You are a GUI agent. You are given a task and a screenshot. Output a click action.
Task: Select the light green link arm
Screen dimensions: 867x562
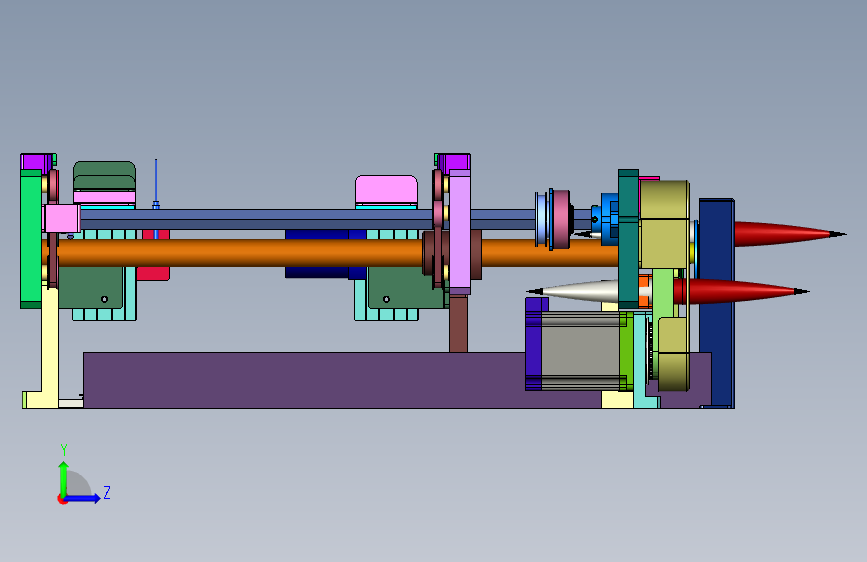663,293
